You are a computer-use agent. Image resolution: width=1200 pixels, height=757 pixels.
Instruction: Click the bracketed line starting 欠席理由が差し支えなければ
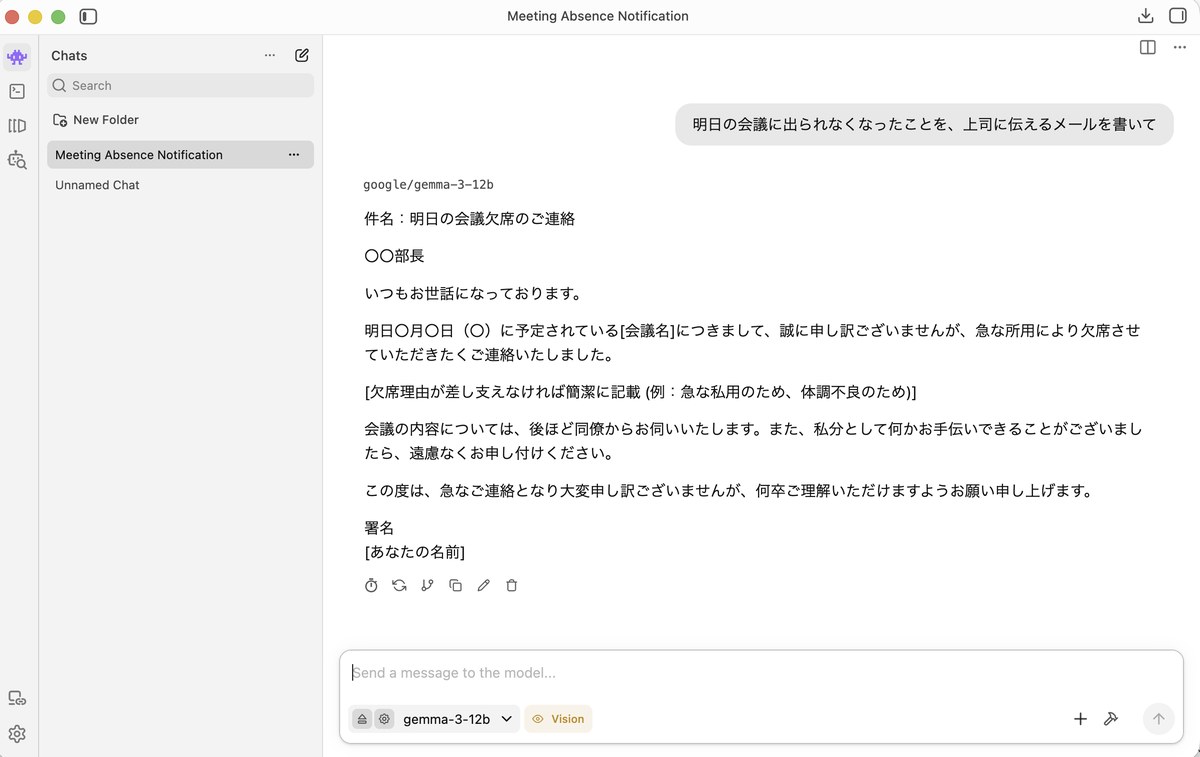[x=640, y=392]
